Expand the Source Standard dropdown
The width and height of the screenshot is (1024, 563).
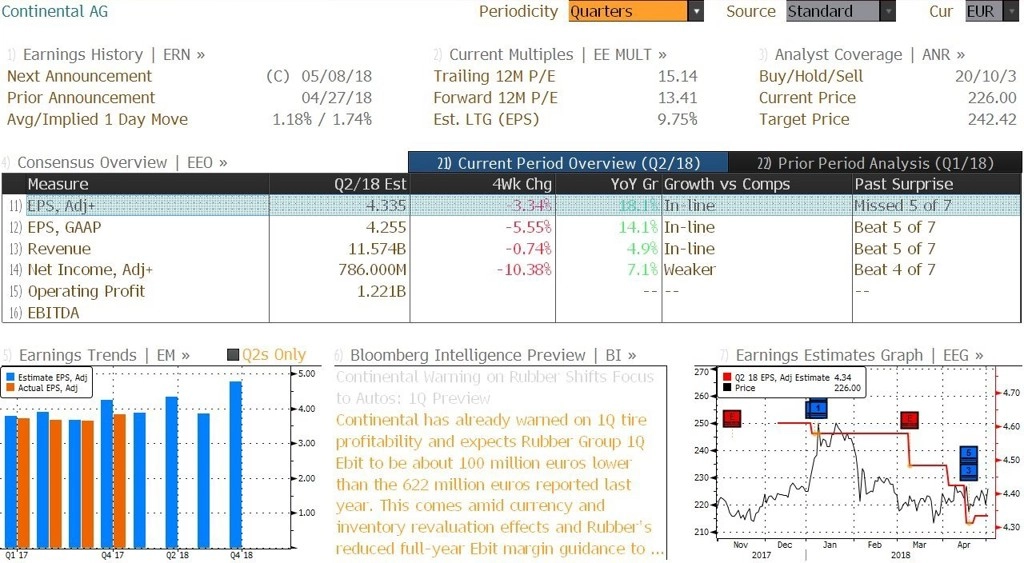[840, 11]
